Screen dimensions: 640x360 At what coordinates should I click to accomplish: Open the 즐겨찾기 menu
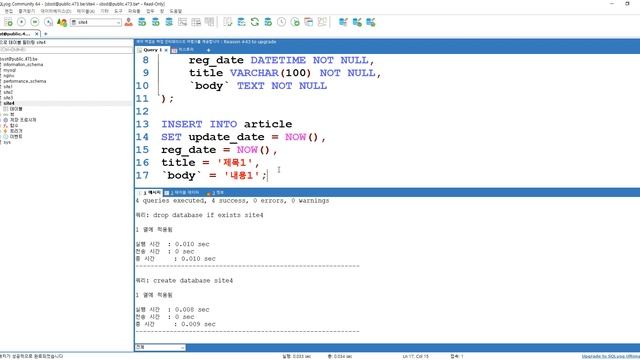tap(27, 11)
